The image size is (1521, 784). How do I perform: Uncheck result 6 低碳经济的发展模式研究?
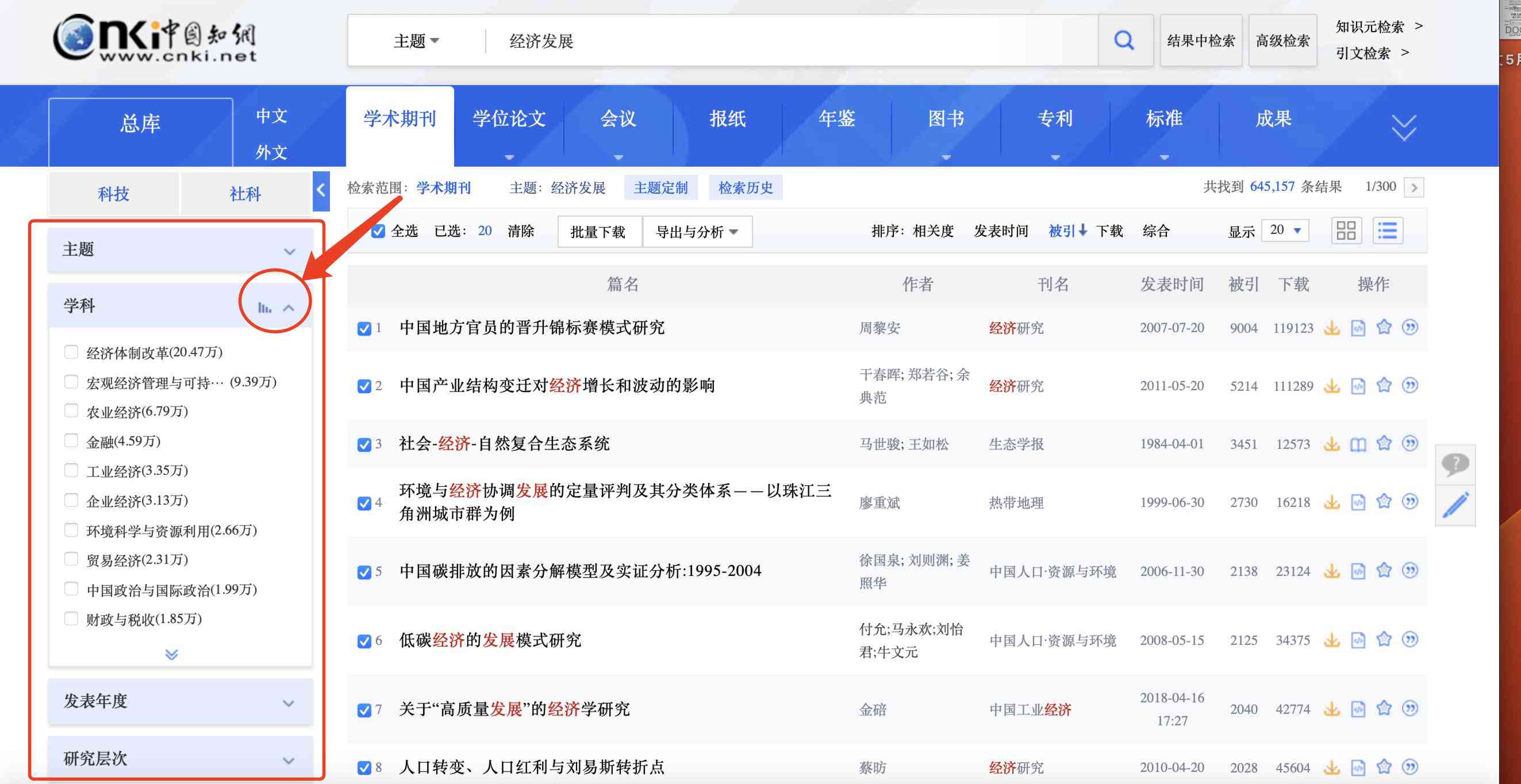[x=364, y=641]
